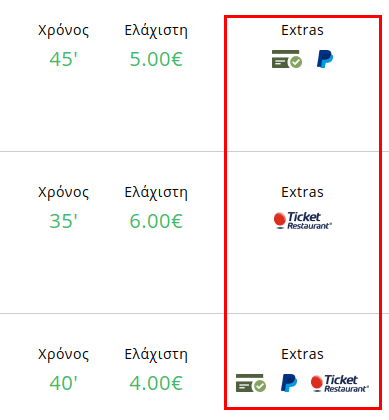Image resolution: width=389 pixels, height=420 pixels.
Task: Click the Χρόνος label above 45'
Action: (63, 31)
